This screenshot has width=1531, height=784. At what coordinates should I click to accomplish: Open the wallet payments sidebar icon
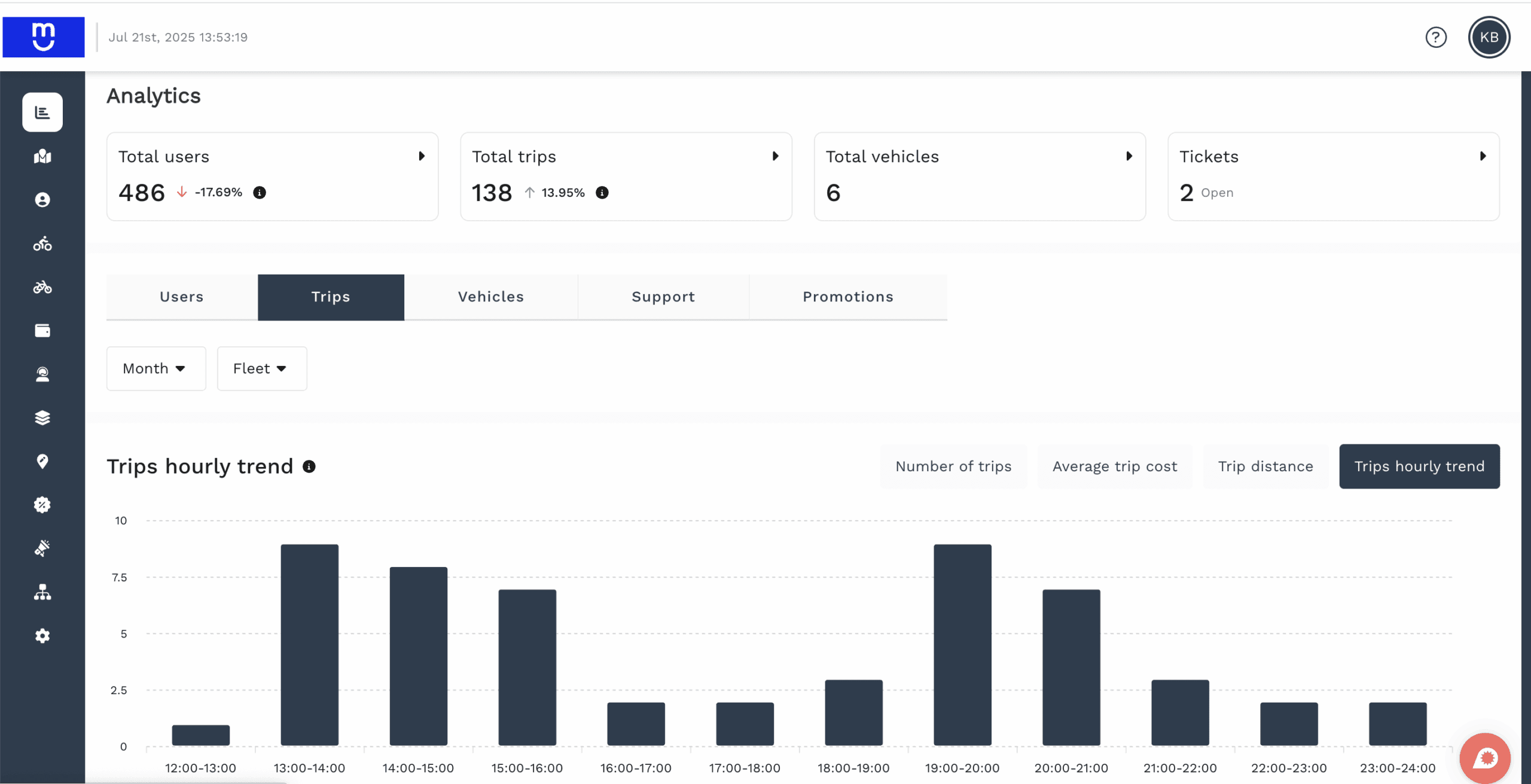click(x=42, y=331)
